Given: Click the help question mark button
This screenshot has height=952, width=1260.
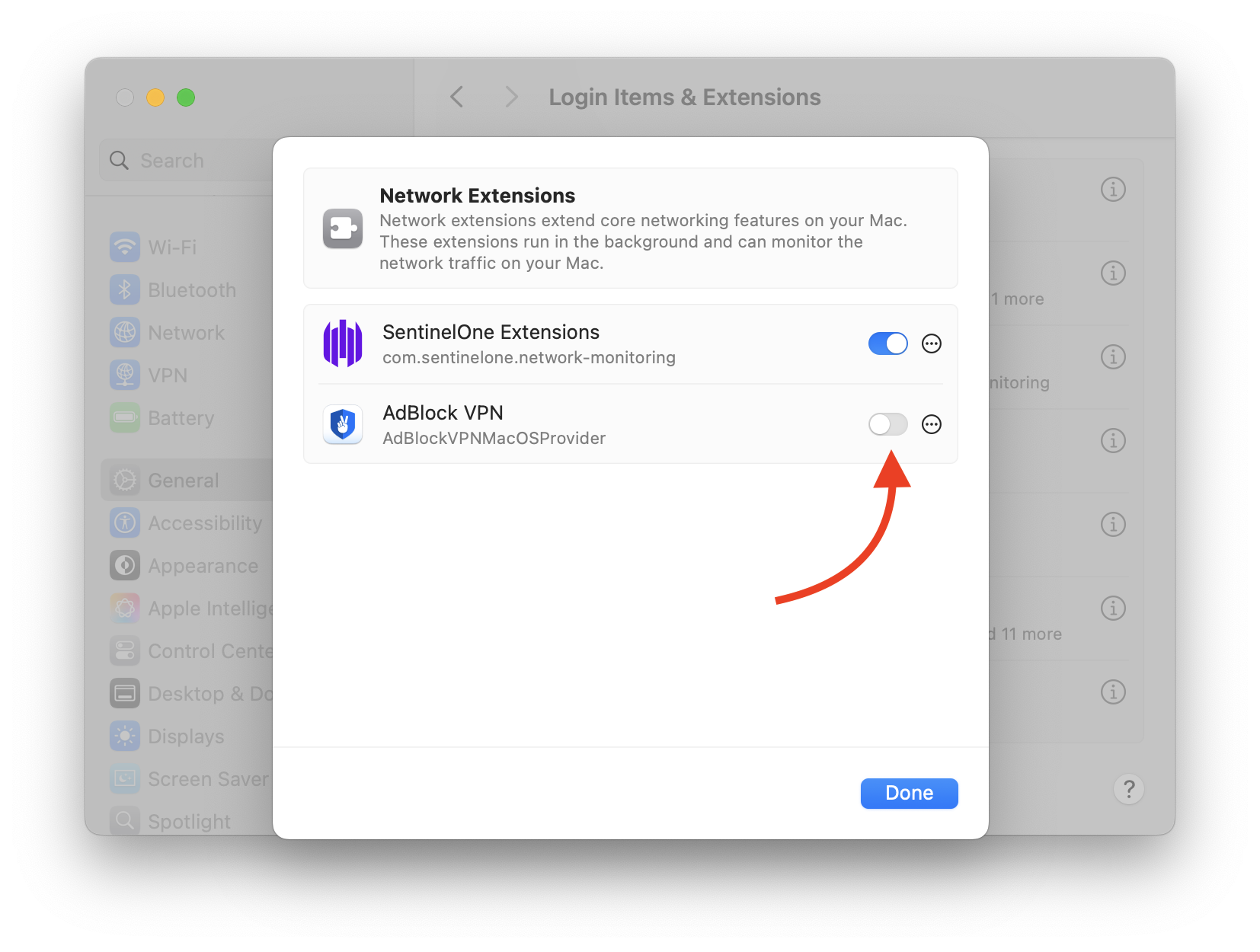Looking at the screenshot, I should [1129, 789].
